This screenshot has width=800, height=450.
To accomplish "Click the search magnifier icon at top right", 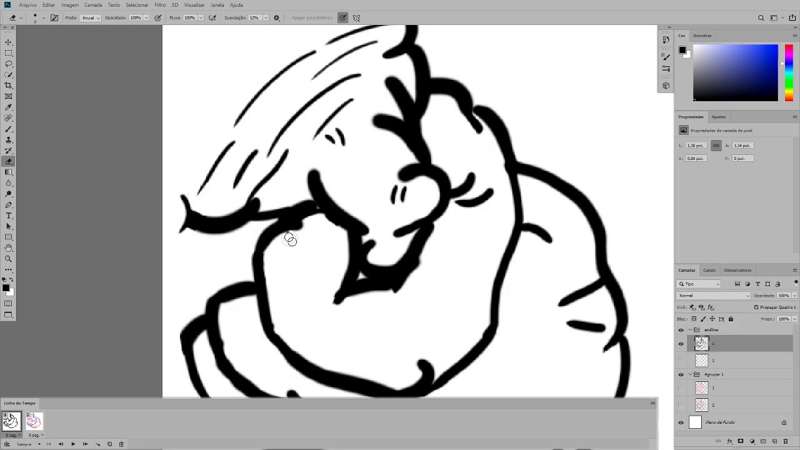I will point(761,18).
